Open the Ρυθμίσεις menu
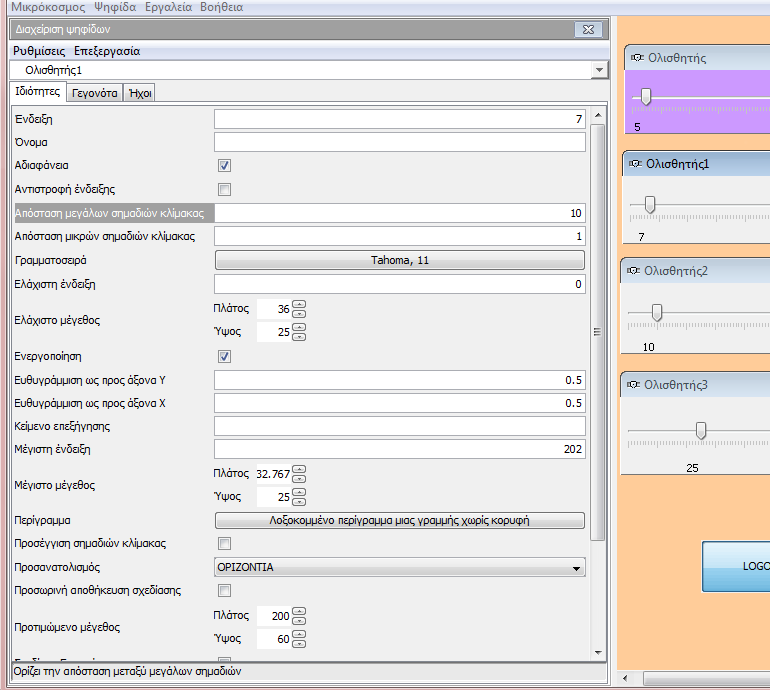This screenshot has width=770, height=690. tap(39, 51)
